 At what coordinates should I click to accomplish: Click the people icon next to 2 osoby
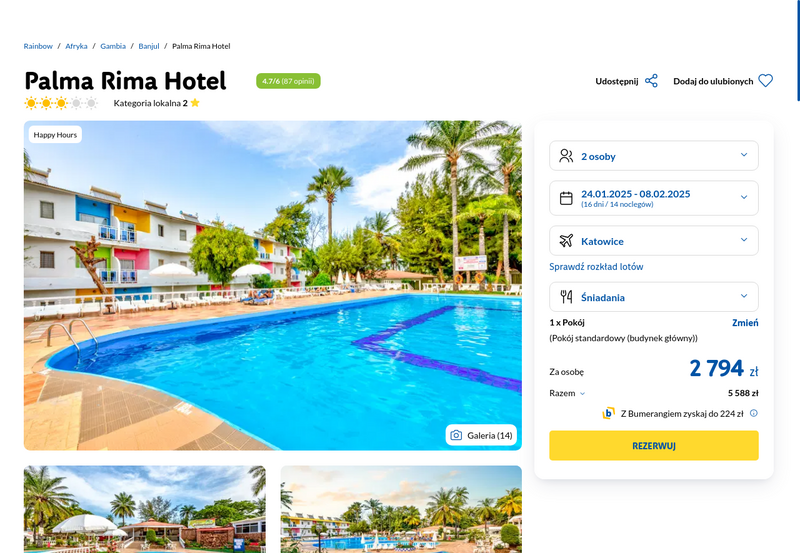tap(566, 156)
